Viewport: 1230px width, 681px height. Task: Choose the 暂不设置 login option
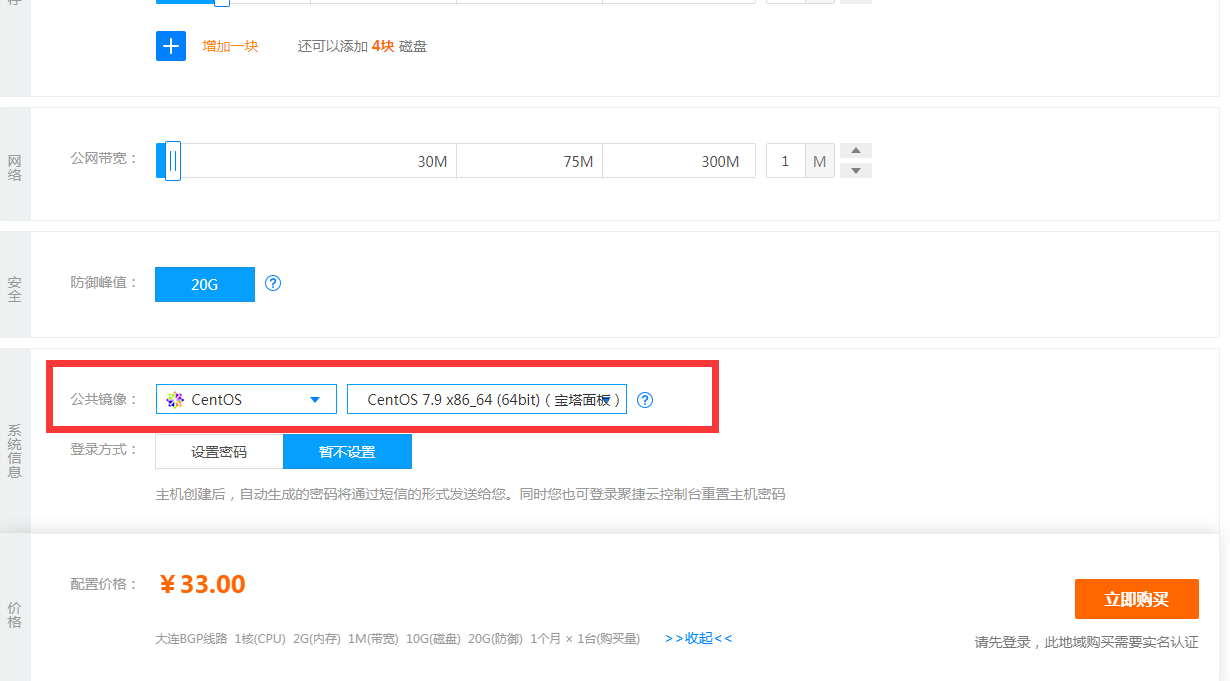347,452
